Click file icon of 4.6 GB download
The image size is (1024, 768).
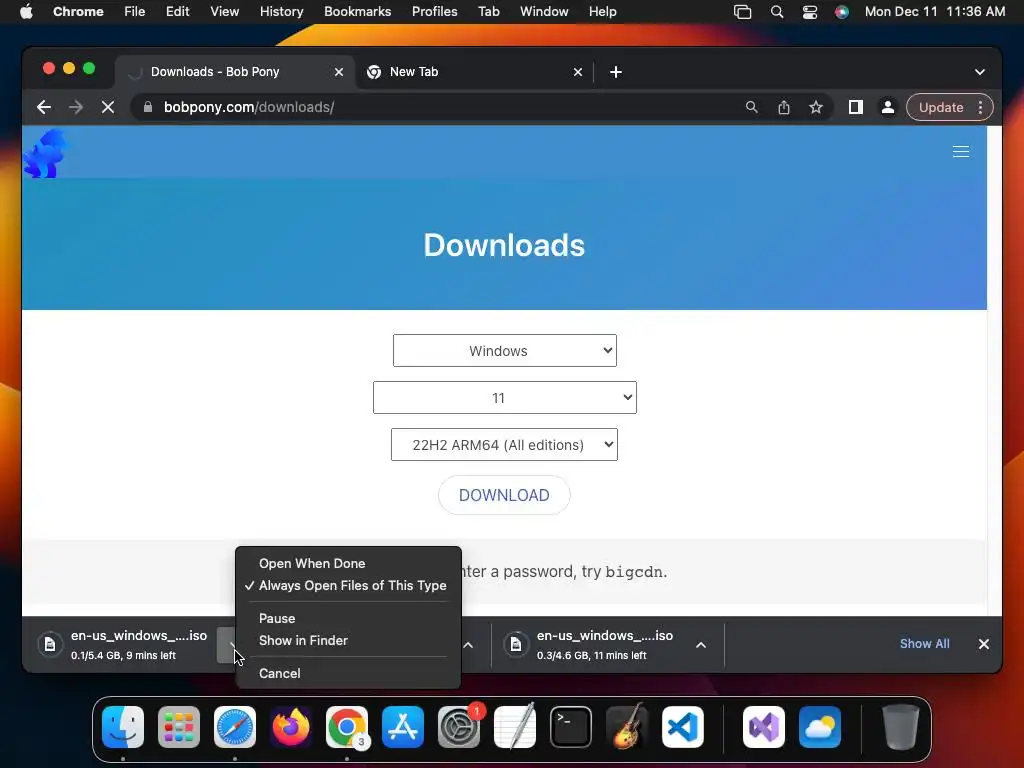(x=515, y=645)
